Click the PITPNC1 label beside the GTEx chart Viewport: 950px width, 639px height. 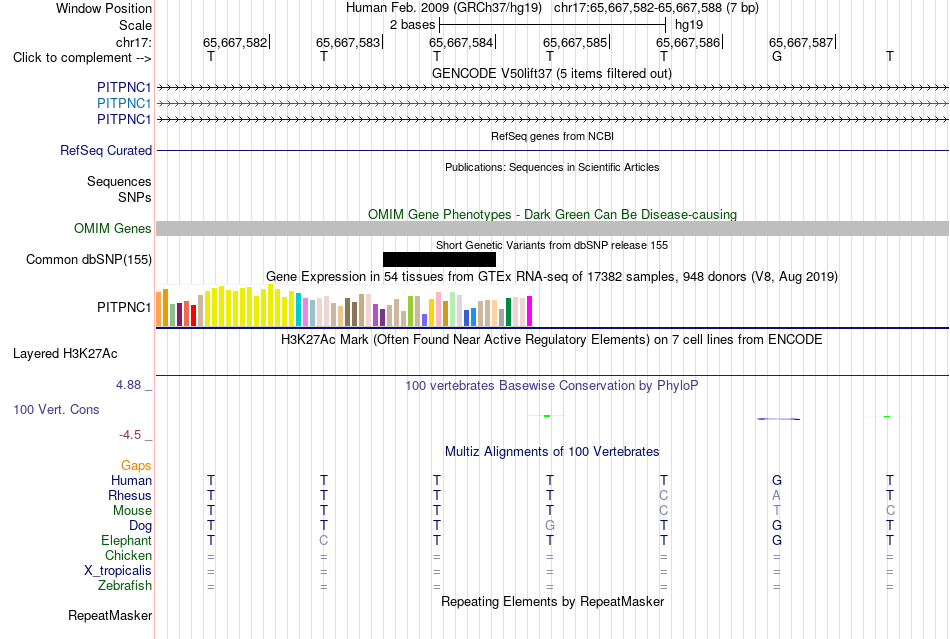[x=124, y=308]
